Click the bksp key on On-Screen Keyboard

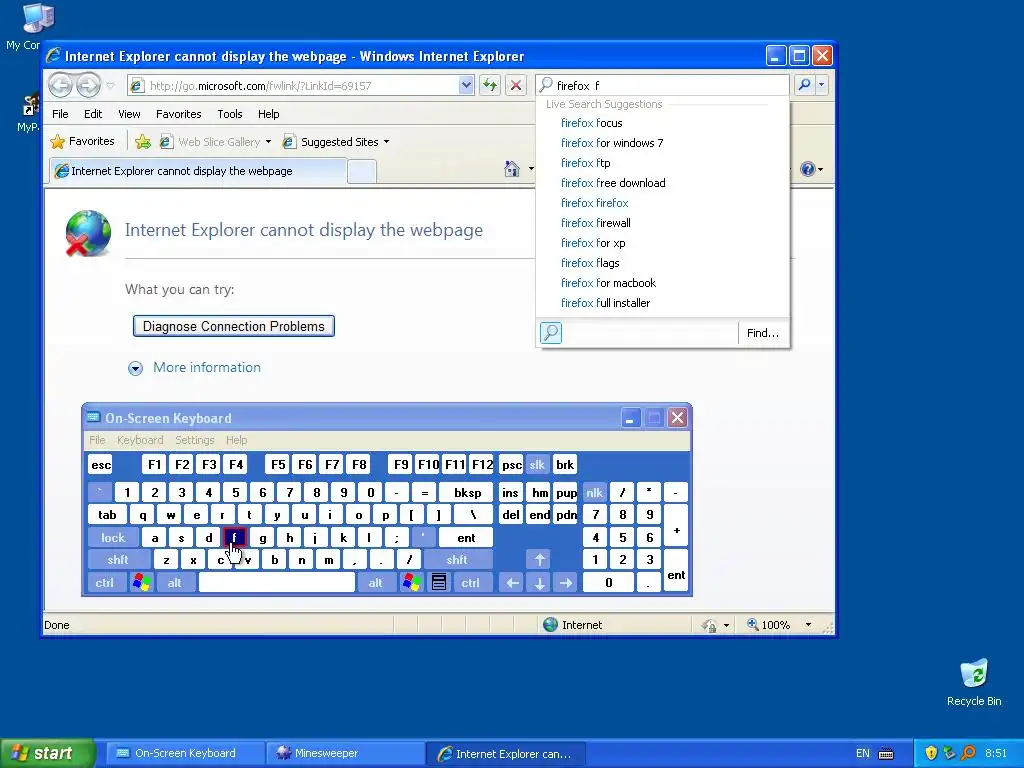(468, 492)
